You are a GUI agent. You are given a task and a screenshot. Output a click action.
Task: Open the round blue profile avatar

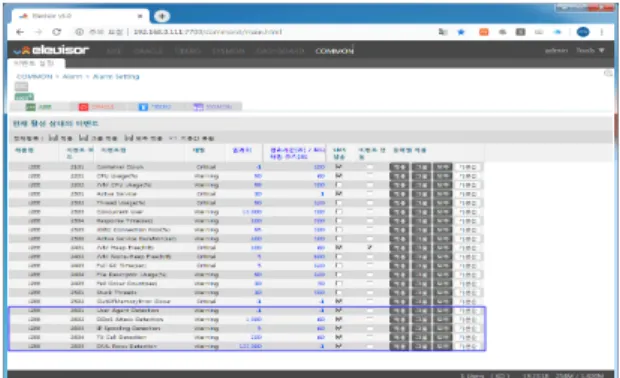click(x=583, y=32)
